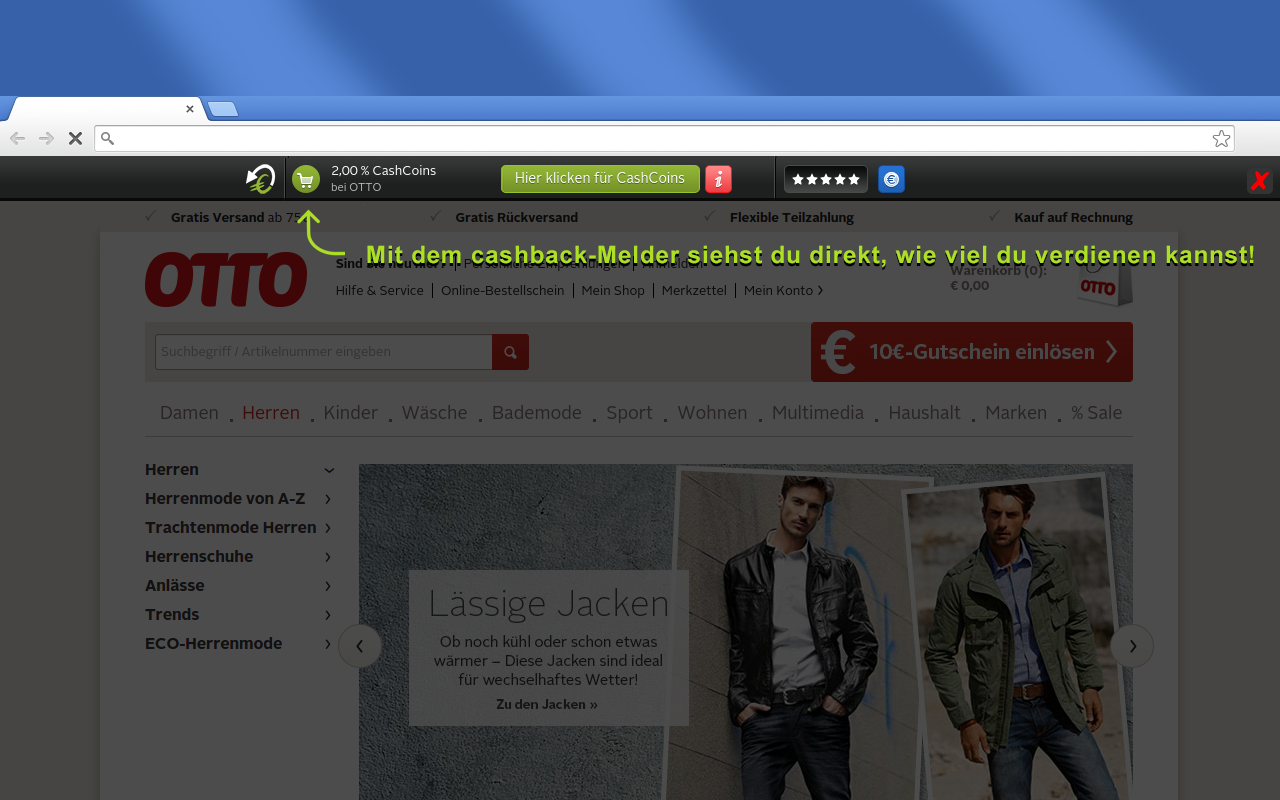The height and width of the screenshot is (800, 1280).
Task: Click the CashCoins euro logo icon
Action: [260, 179]
